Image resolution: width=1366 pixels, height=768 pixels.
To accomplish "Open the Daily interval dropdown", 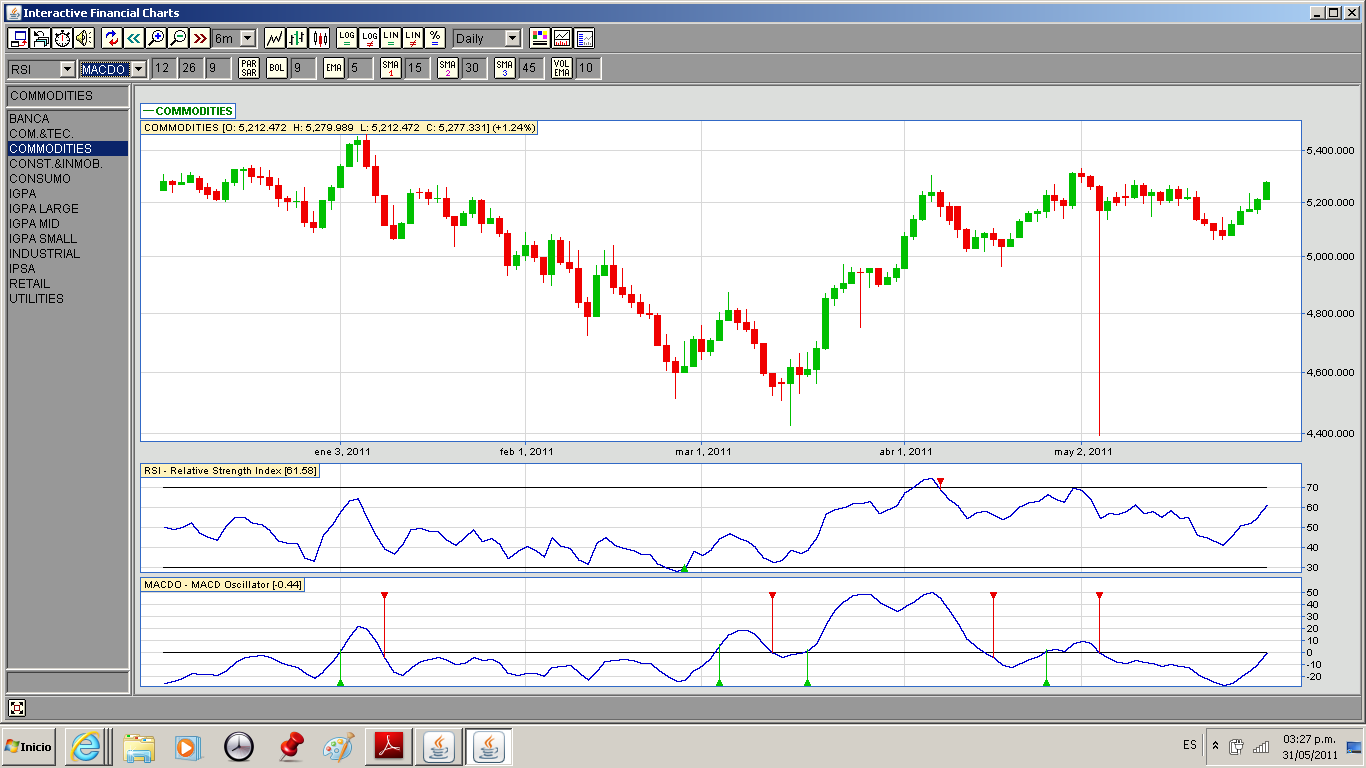I will (x=487, y=38).
